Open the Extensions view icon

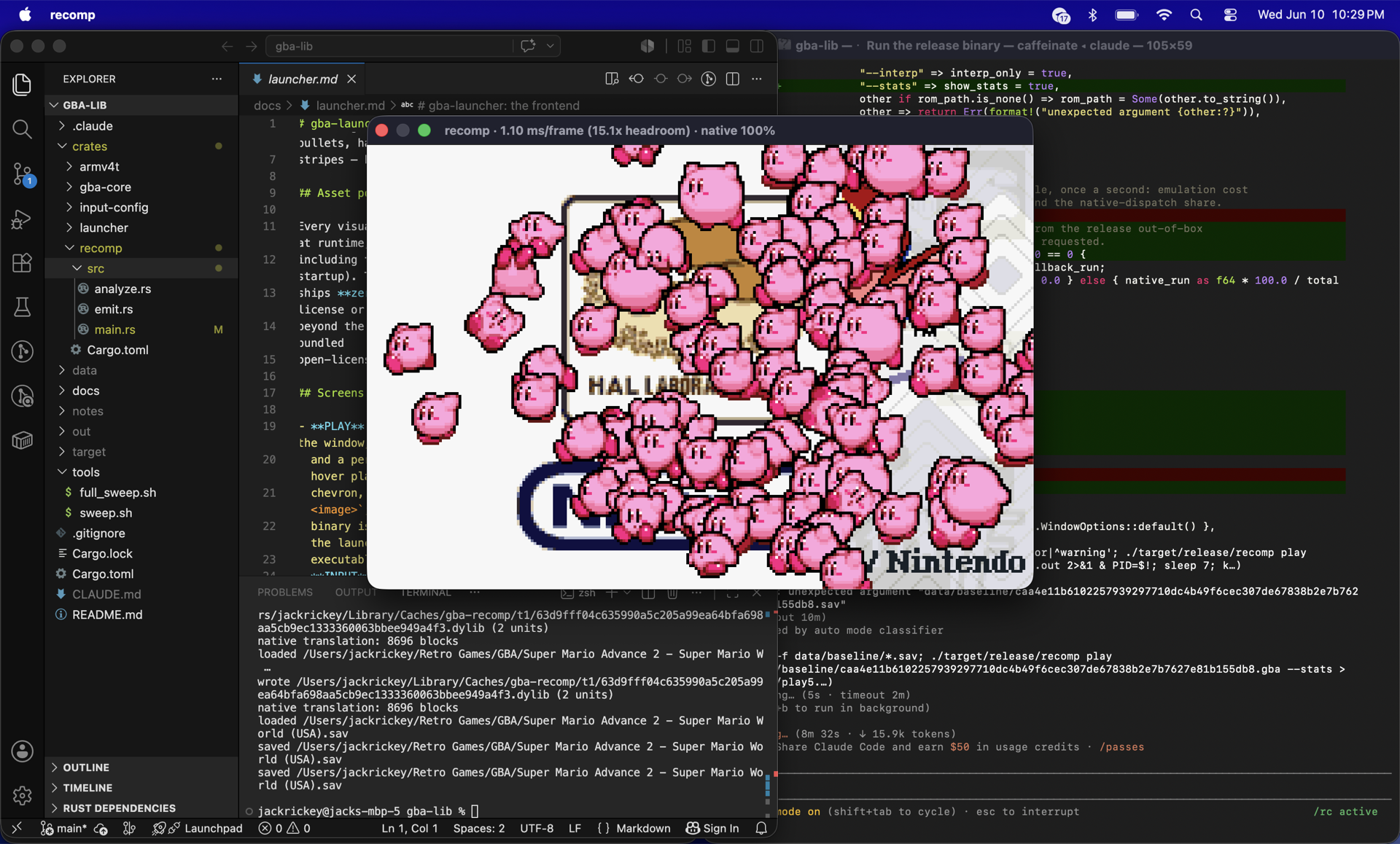pos(22,263)
